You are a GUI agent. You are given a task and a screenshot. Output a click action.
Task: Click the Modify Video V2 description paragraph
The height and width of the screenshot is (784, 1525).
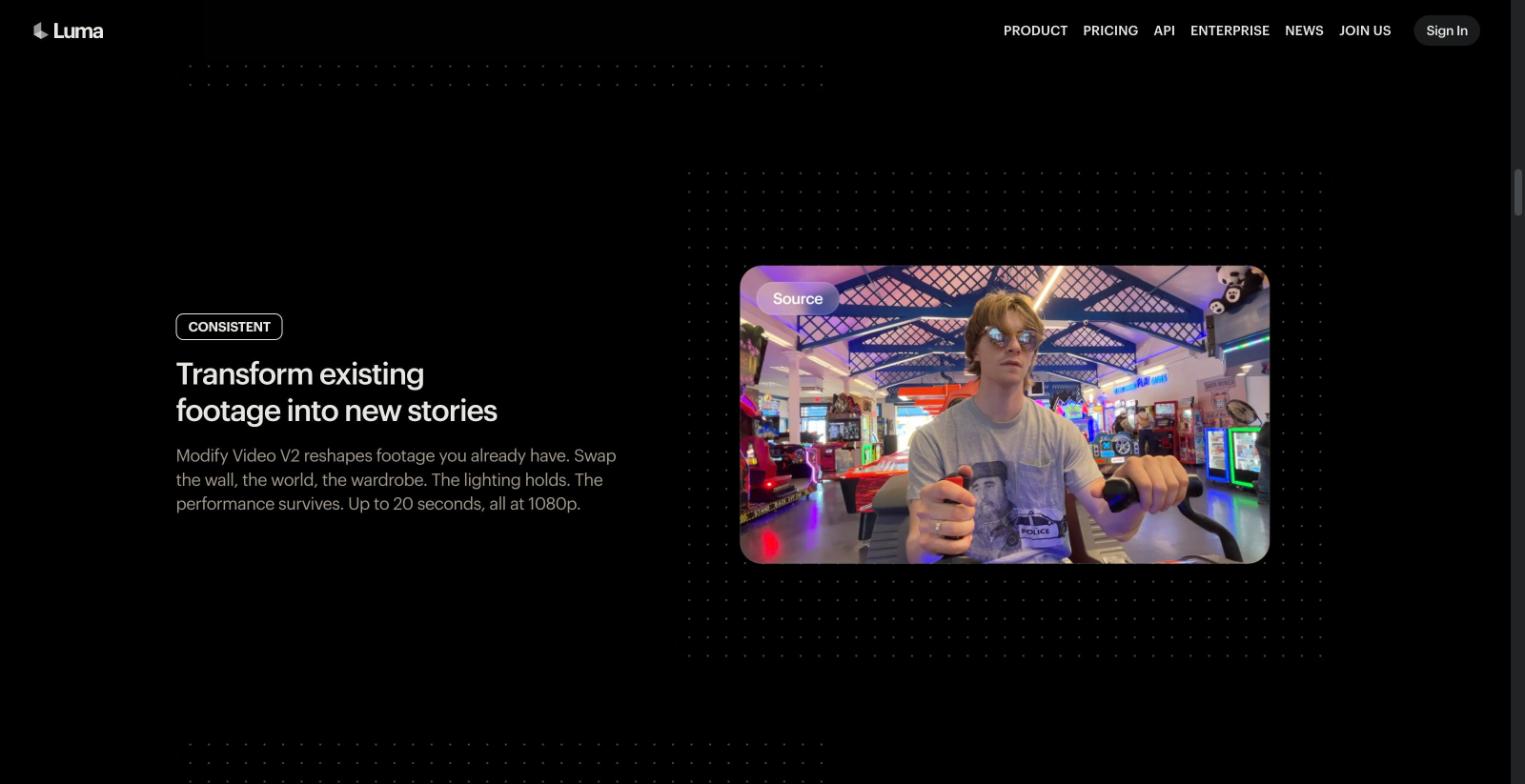[396, 480]
